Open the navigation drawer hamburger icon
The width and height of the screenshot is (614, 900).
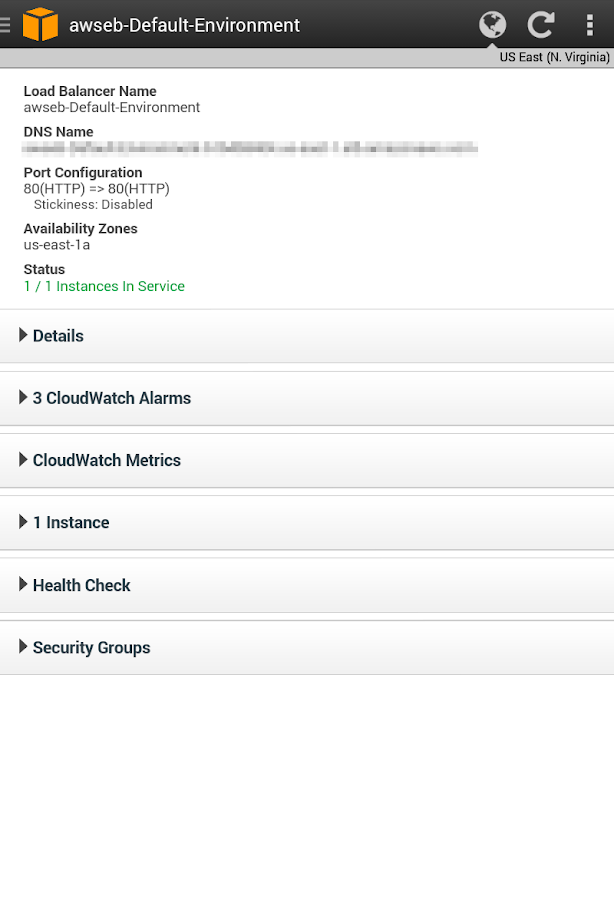(6, 24)
